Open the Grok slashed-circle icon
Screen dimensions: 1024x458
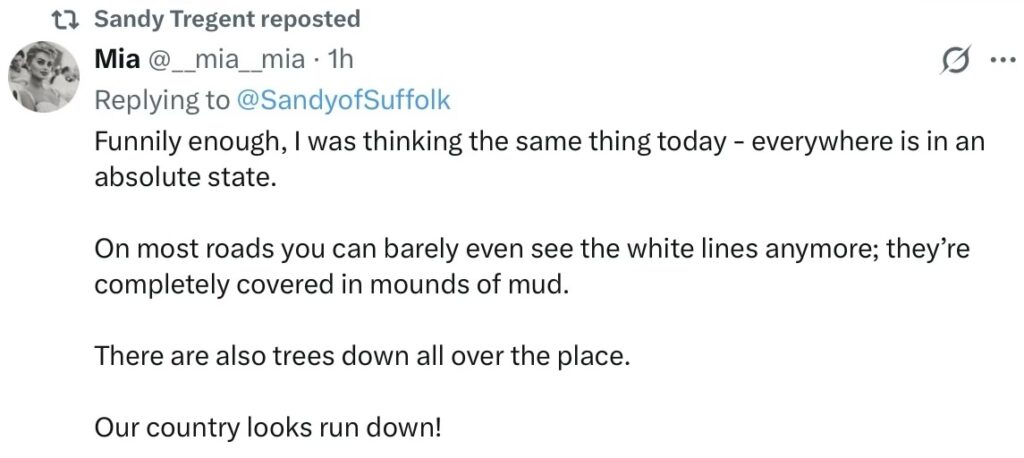[956, 61]
